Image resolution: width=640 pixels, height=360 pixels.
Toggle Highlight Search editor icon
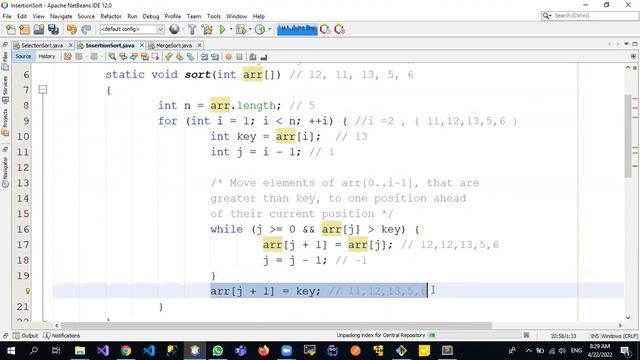pyautogui.click(x=144, y=57)
